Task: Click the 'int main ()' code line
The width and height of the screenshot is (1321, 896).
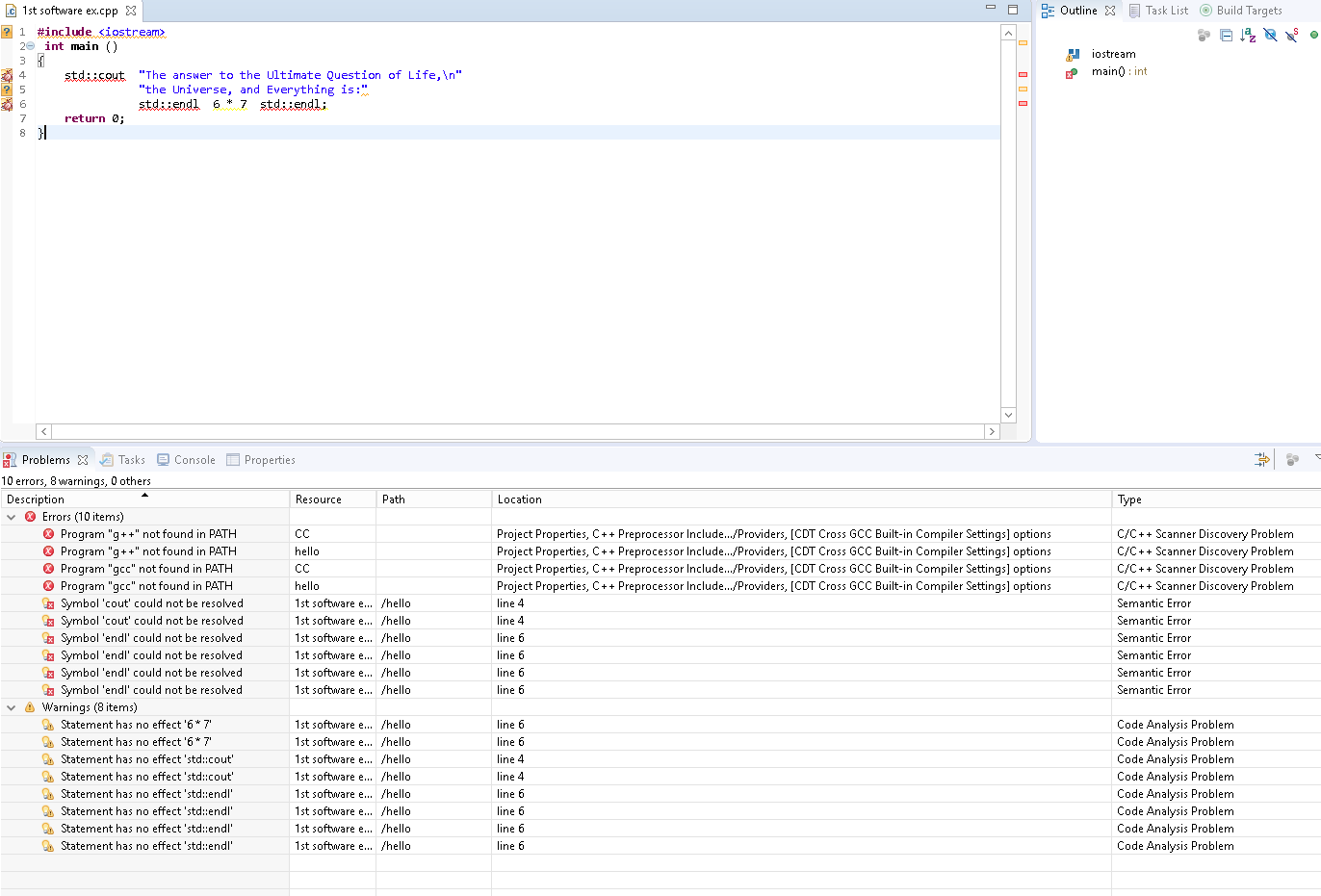Action: [81, 46]
